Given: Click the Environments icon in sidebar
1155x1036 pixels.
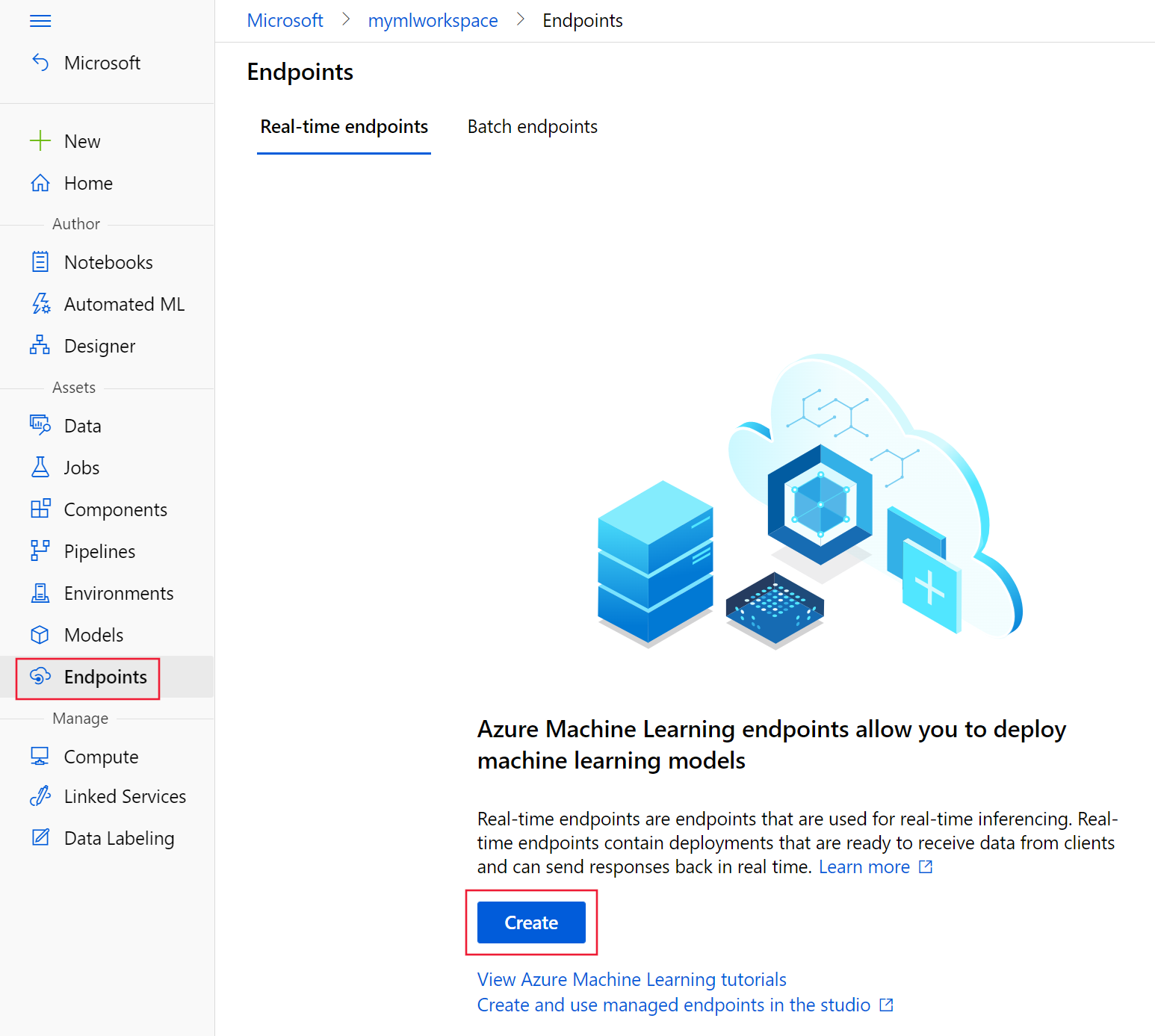Looking at the screenshot, I should click(x=40, y=593).
